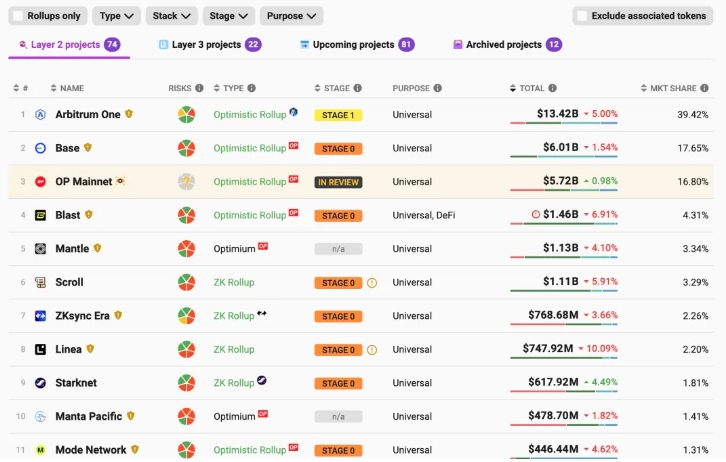Screen dimensions: 726x462
Task: Switch to Layer 2 projects tab
Action: click(x=69, y=45)
